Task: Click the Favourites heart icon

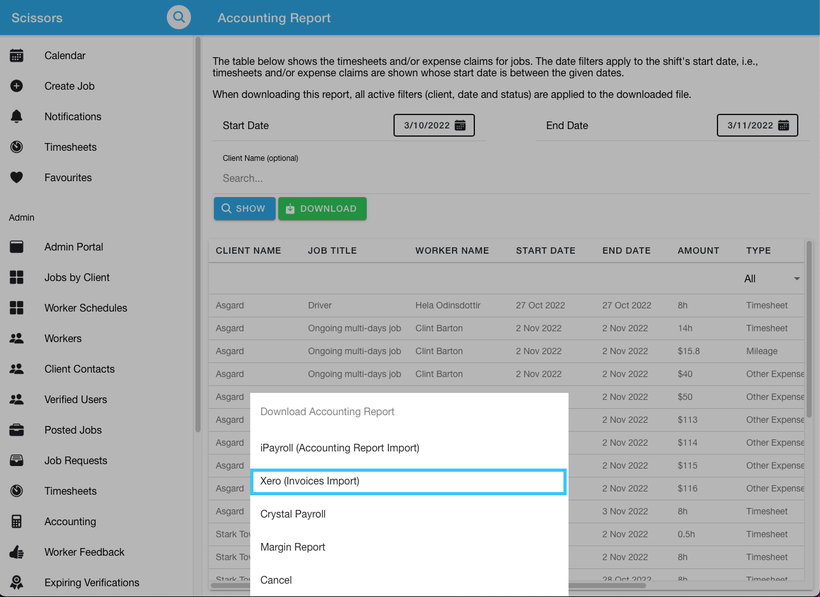Action: pos(17,178)
